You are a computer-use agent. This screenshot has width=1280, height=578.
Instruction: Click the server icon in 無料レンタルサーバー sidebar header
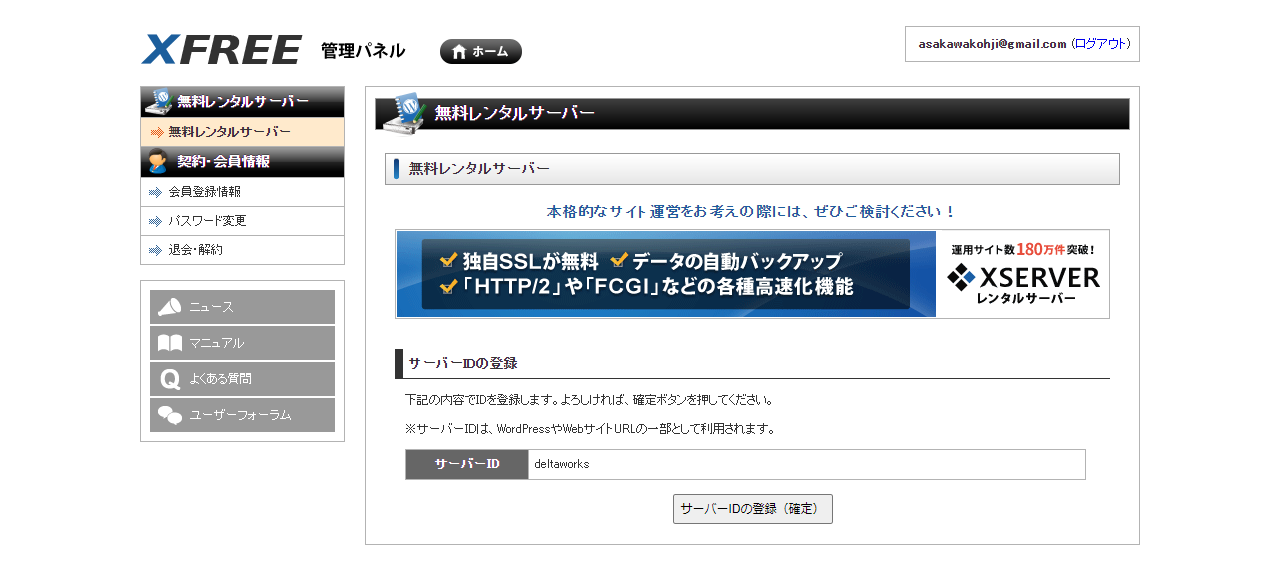tap(159, 101)
